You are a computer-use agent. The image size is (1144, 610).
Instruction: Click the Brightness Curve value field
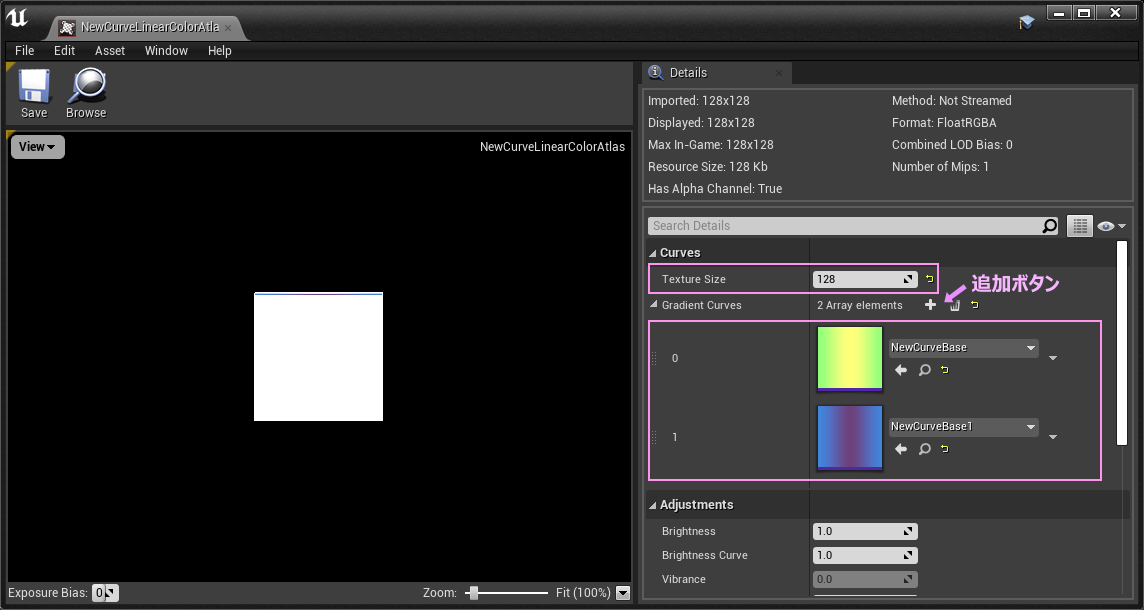[x=865, y=555]
